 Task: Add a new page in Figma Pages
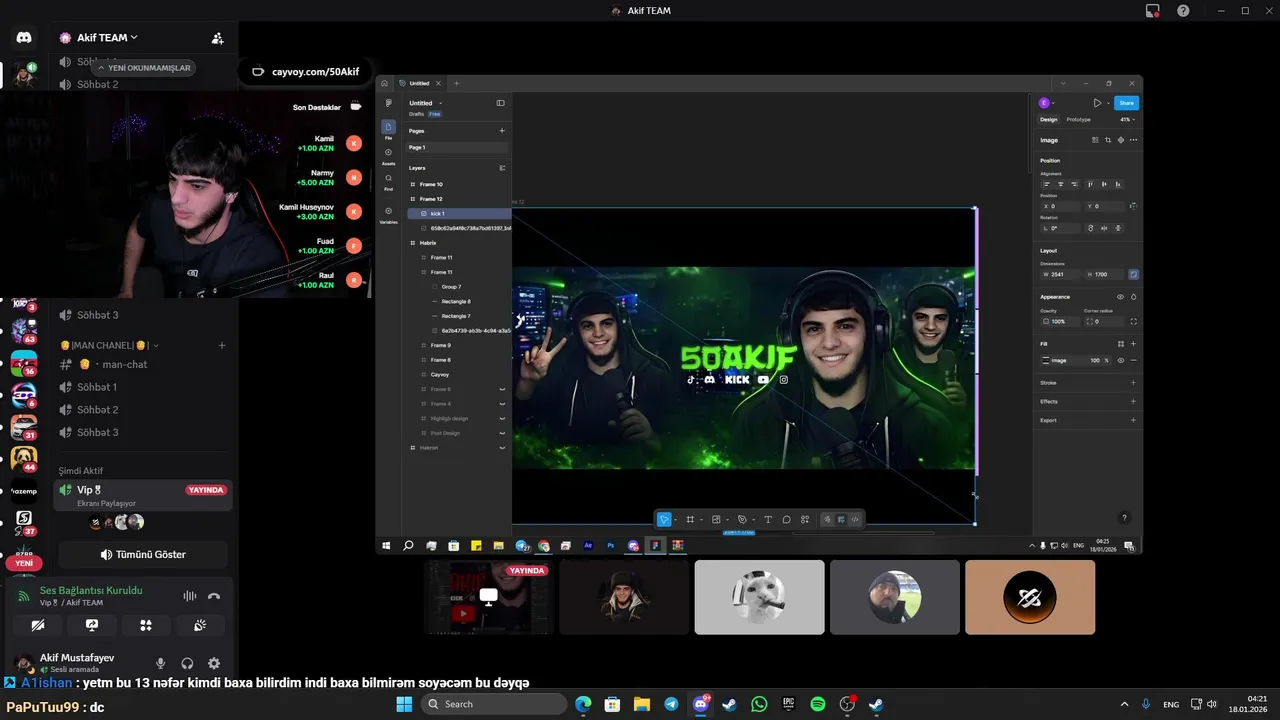(x=502, y=131)
